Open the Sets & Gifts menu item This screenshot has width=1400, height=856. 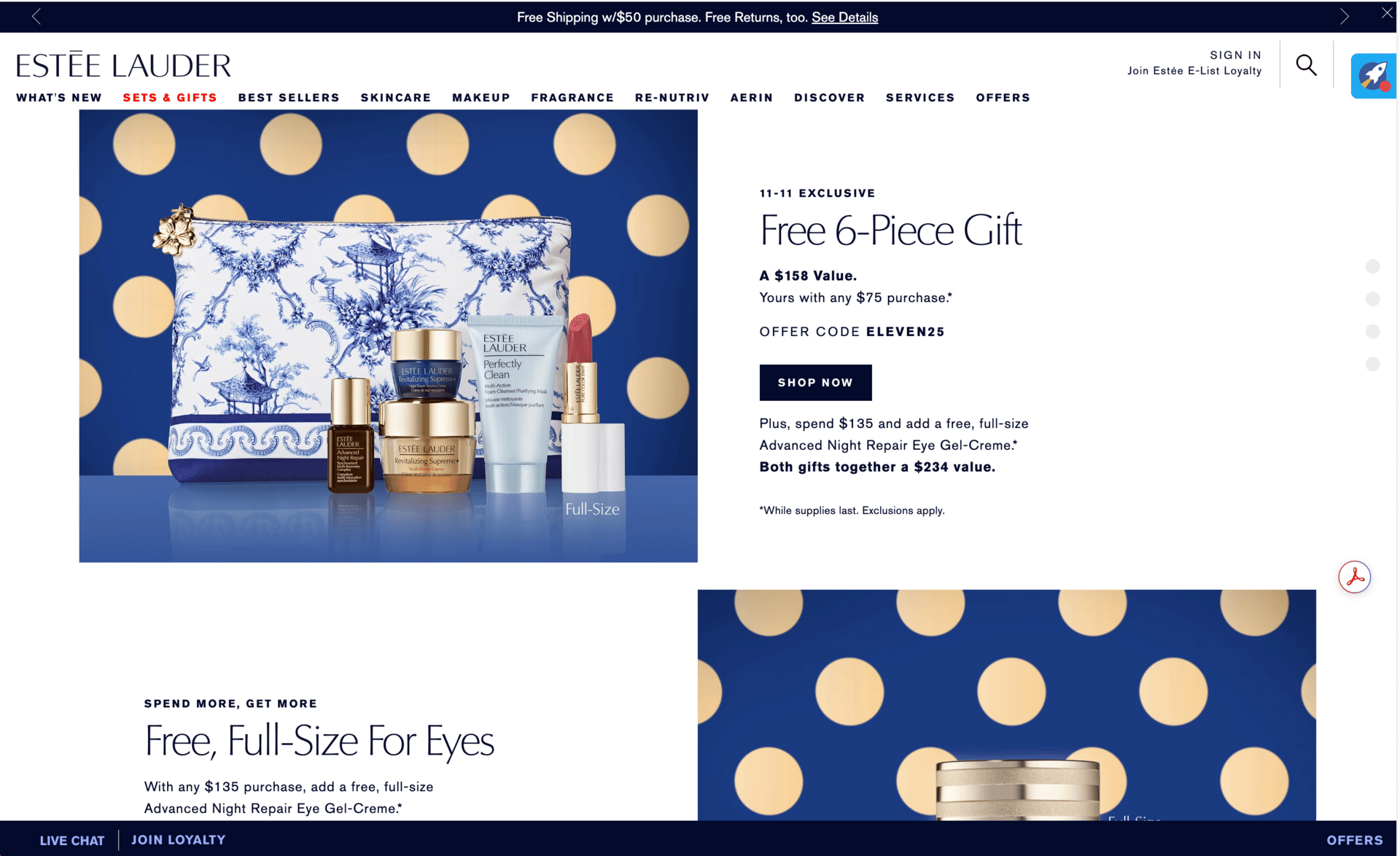point(170,98)
